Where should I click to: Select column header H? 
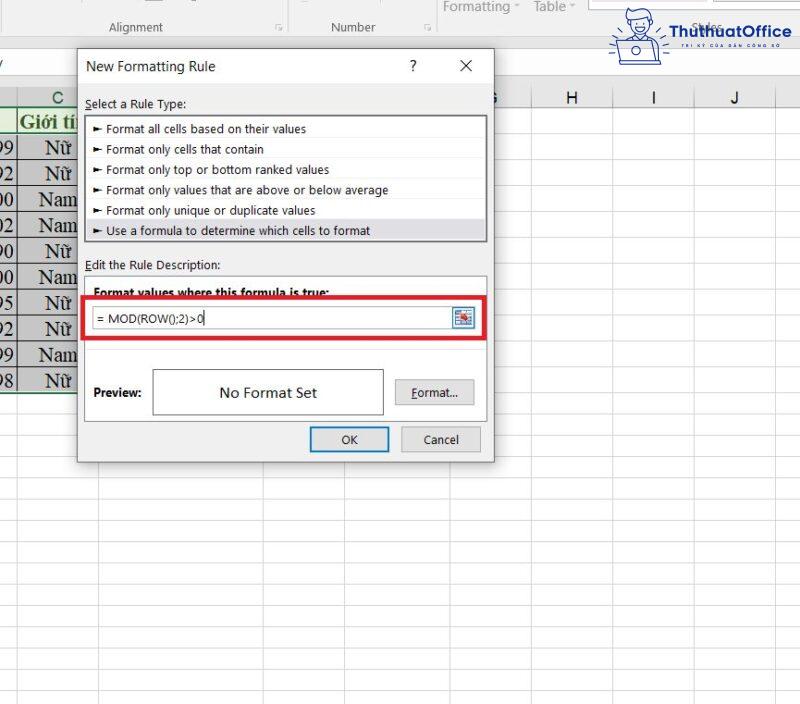click(572, 95)
